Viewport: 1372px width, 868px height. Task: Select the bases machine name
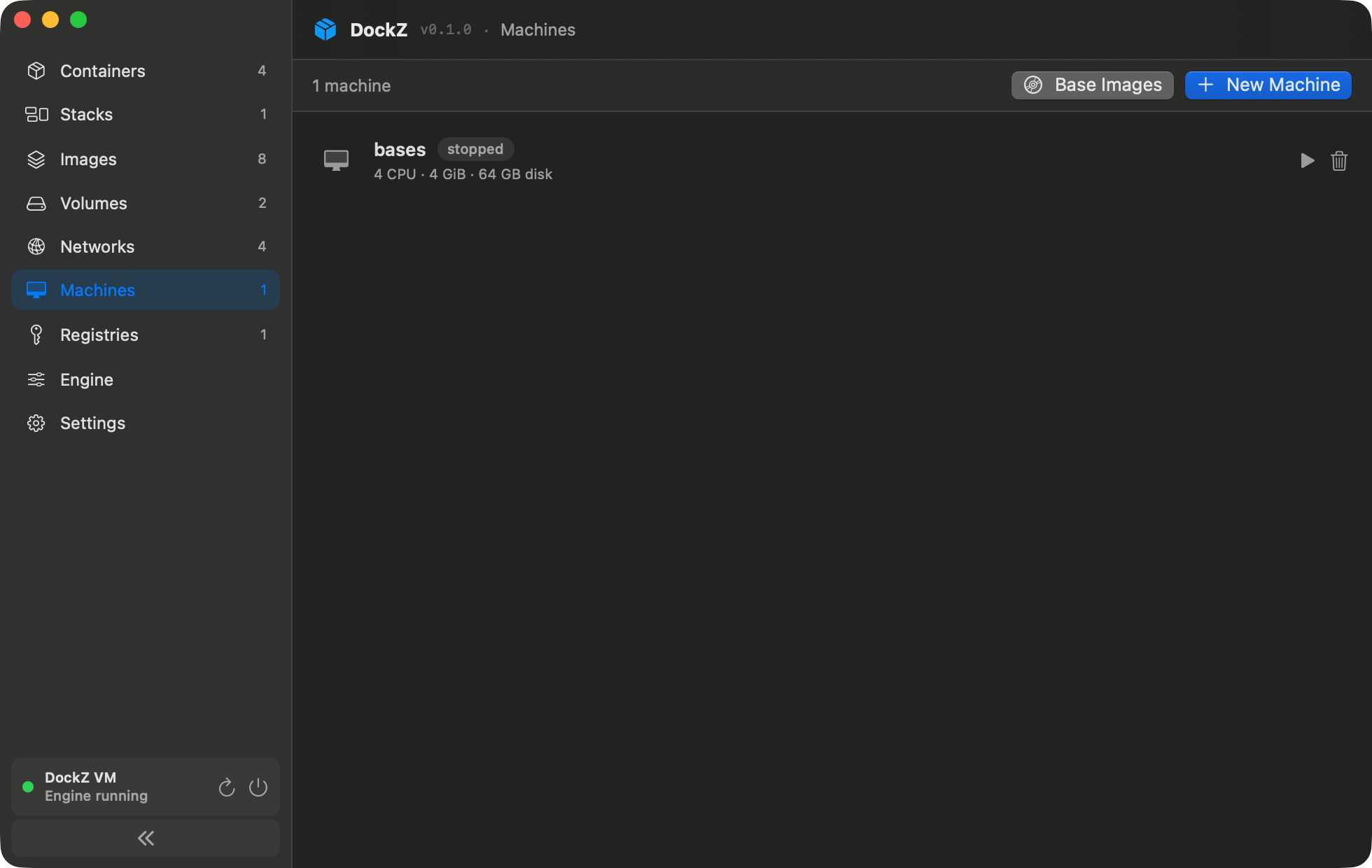point(400,149)
